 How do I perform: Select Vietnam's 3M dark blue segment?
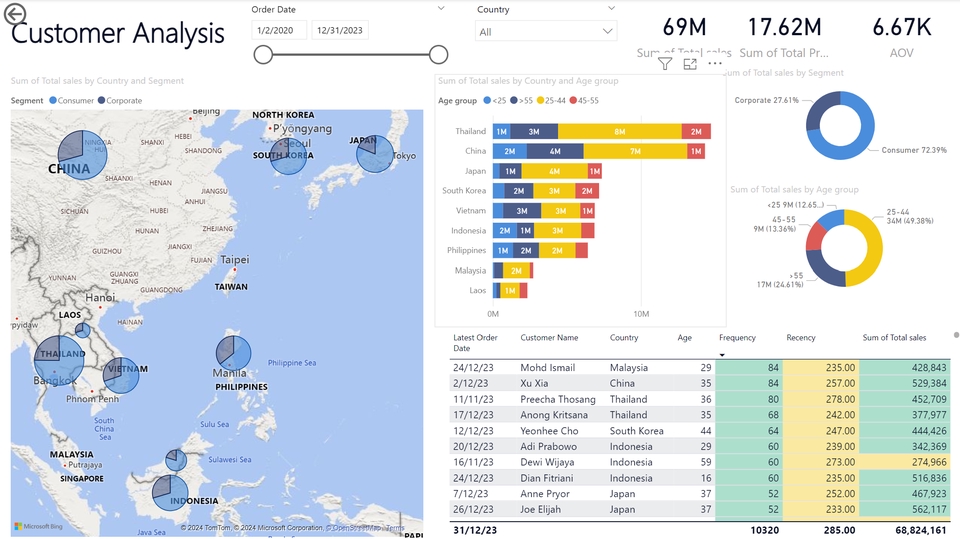[522, 211]
